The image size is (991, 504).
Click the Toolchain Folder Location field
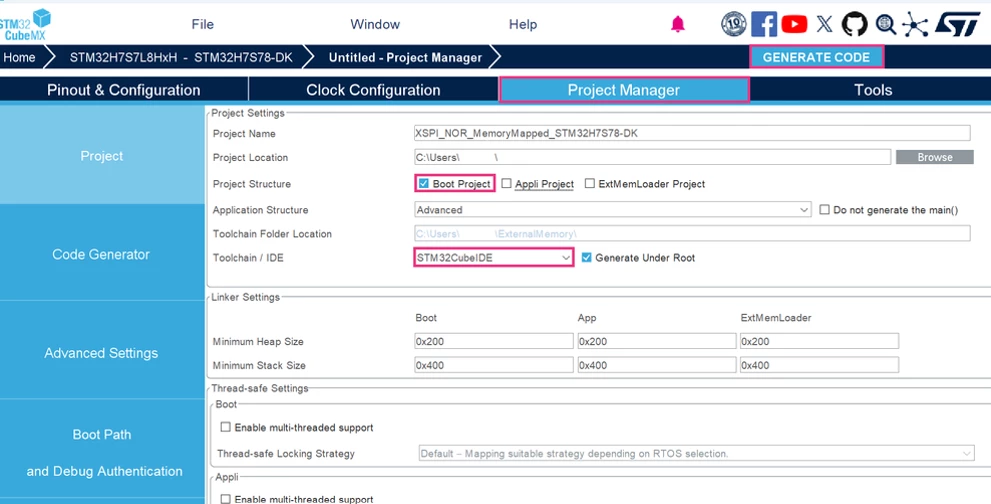[x=692, y=233]
